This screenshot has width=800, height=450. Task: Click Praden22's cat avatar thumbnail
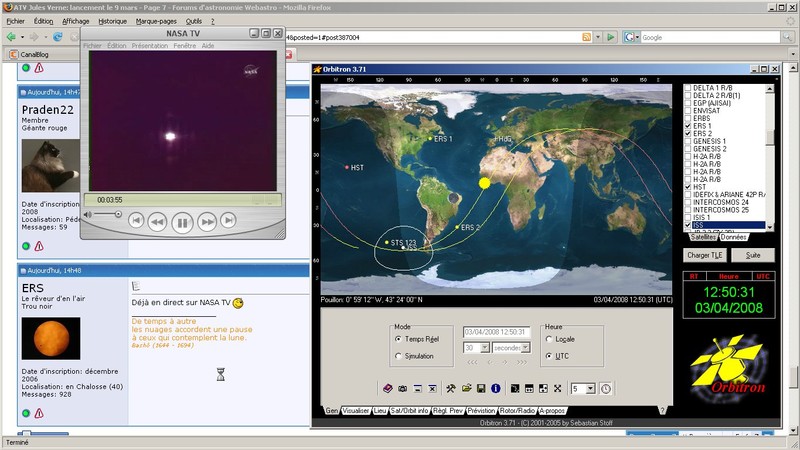coord(51,165)
